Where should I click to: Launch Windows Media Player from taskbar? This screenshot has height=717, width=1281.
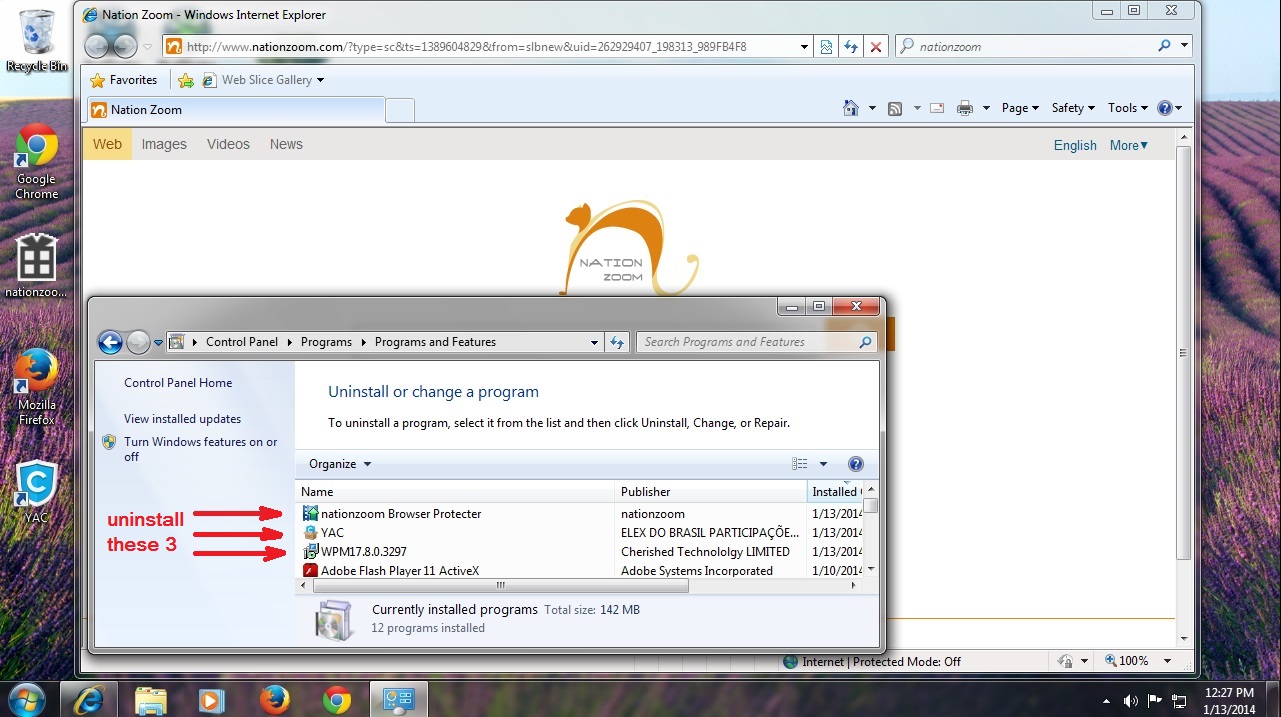(212, 699)
